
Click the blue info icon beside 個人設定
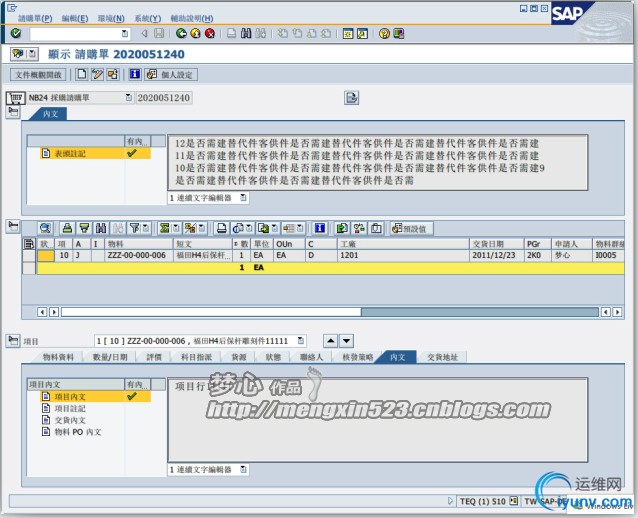[x=135, y=74]
